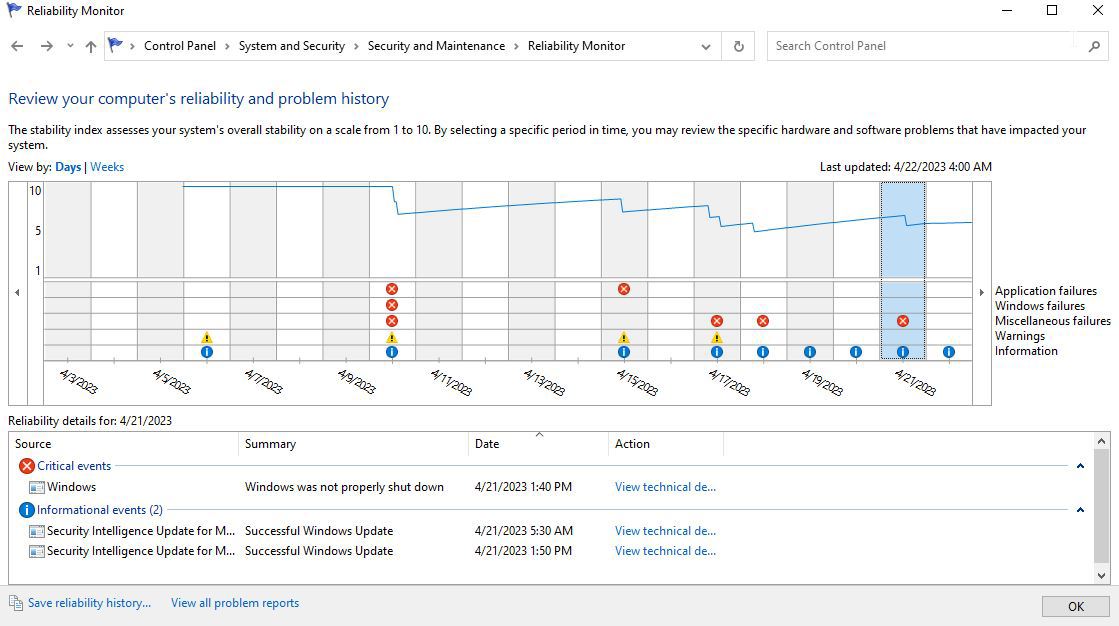Open View all problem reports
The height and width of the screenshot is (626, 1119).
tap(235, 603)
